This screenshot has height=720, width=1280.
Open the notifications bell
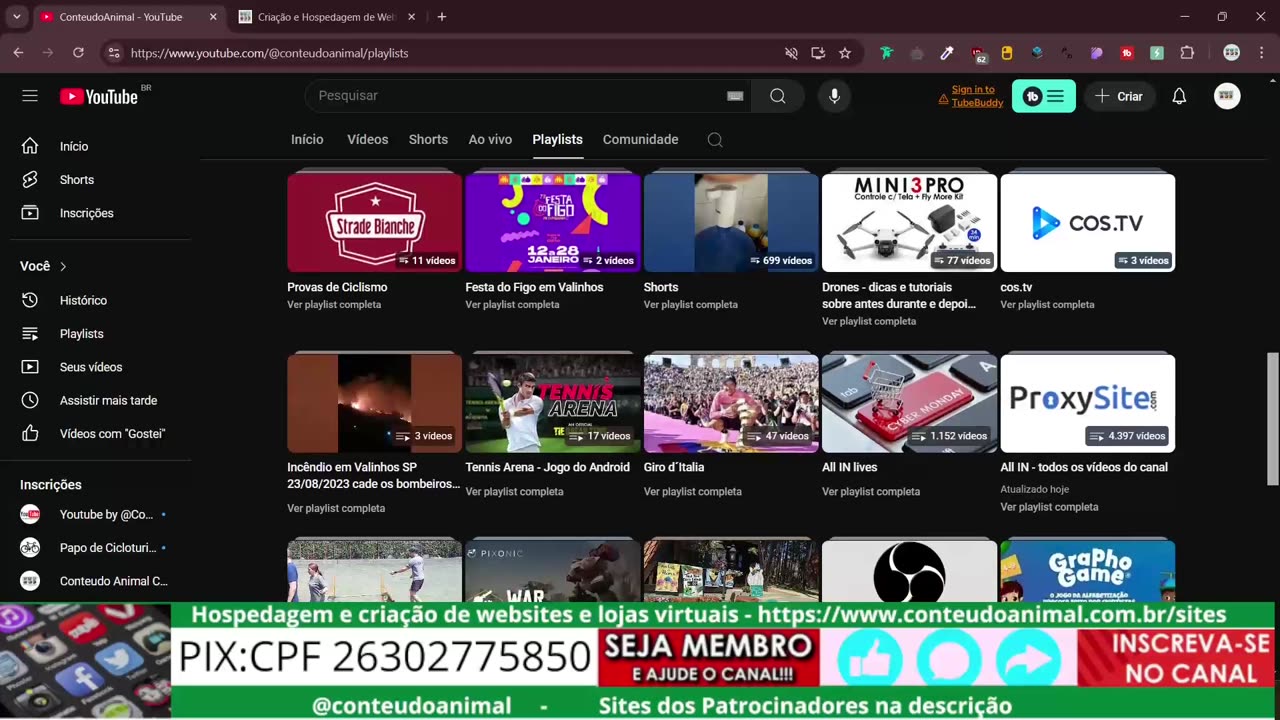[x=1179, y=96]
